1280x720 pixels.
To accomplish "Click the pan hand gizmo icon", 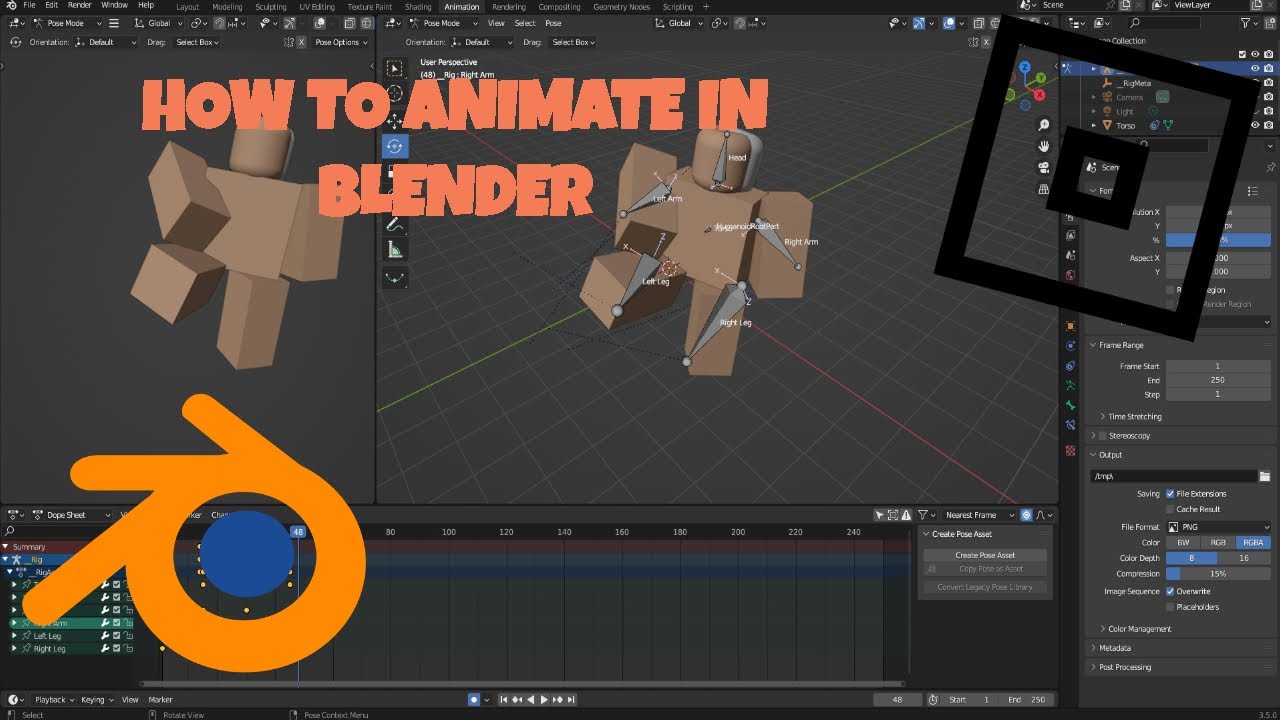I will 1044,146.
